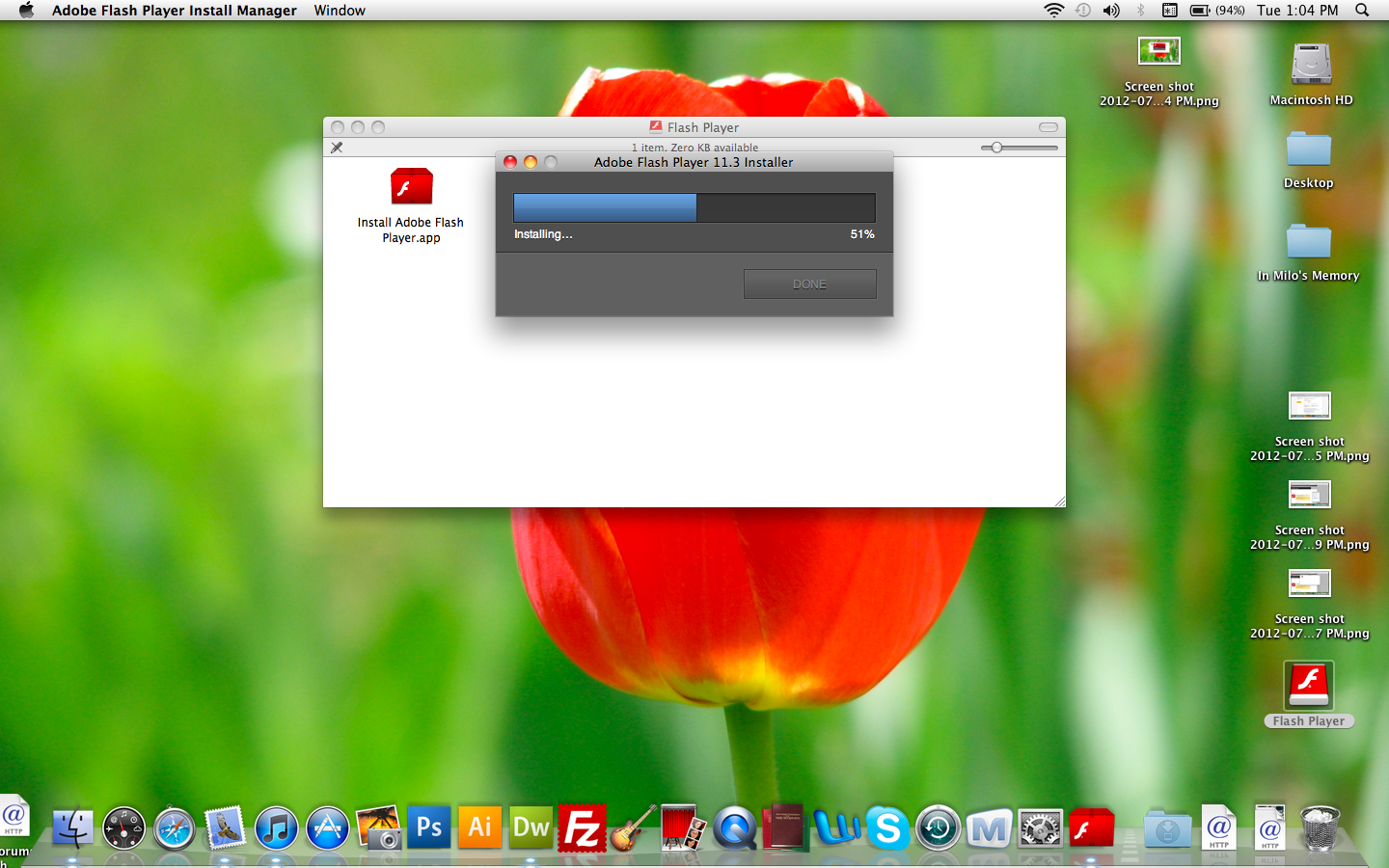Open the input/character viewer menu icon
Image resolution: width=1389 pixels, height=868 pixels.
pyautogui.click(x=1169, y=11)
